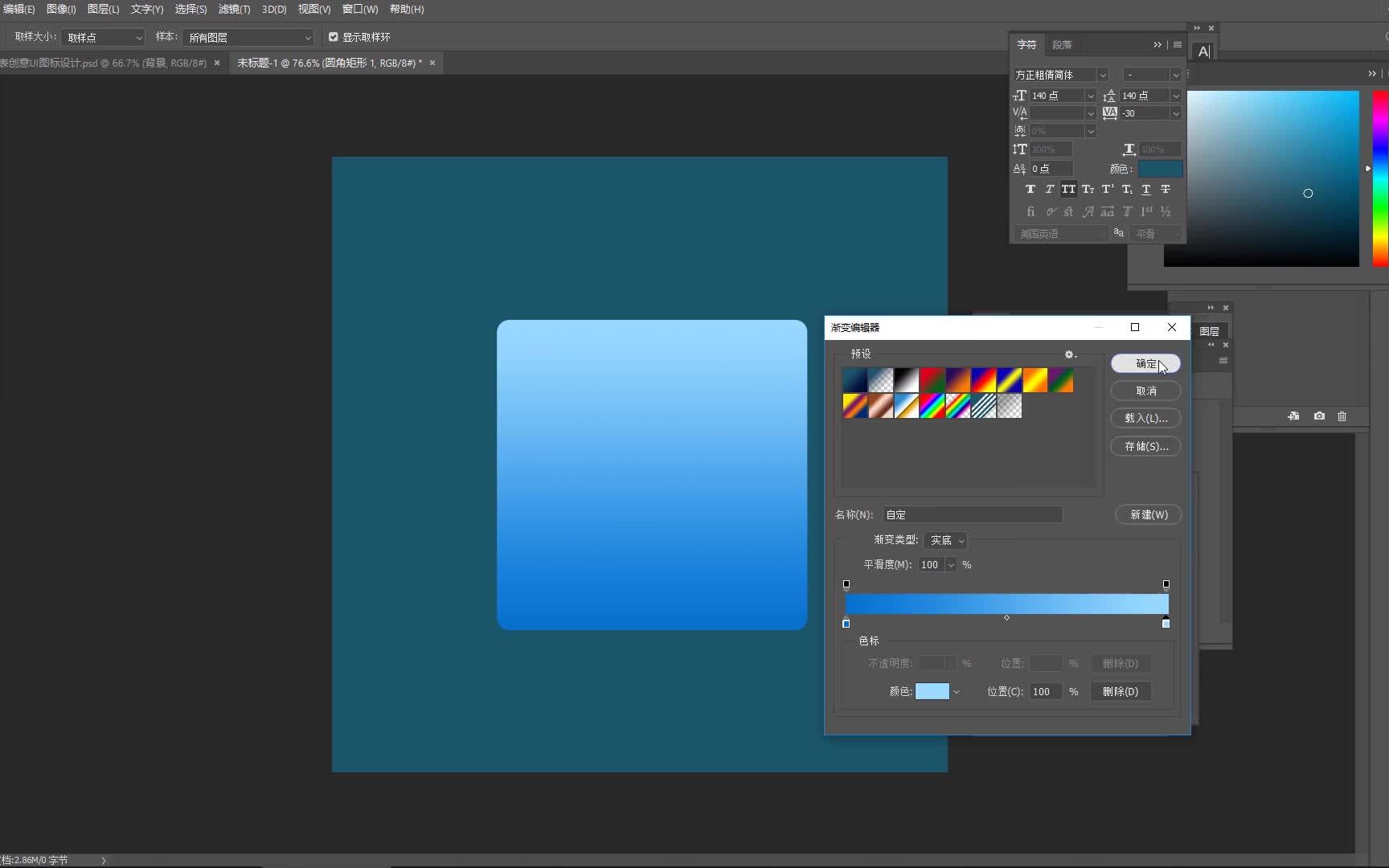Click the standard ligatures (fi) icon
This screenshot has width=1389, height=868.
click(x=1030, y=211)
